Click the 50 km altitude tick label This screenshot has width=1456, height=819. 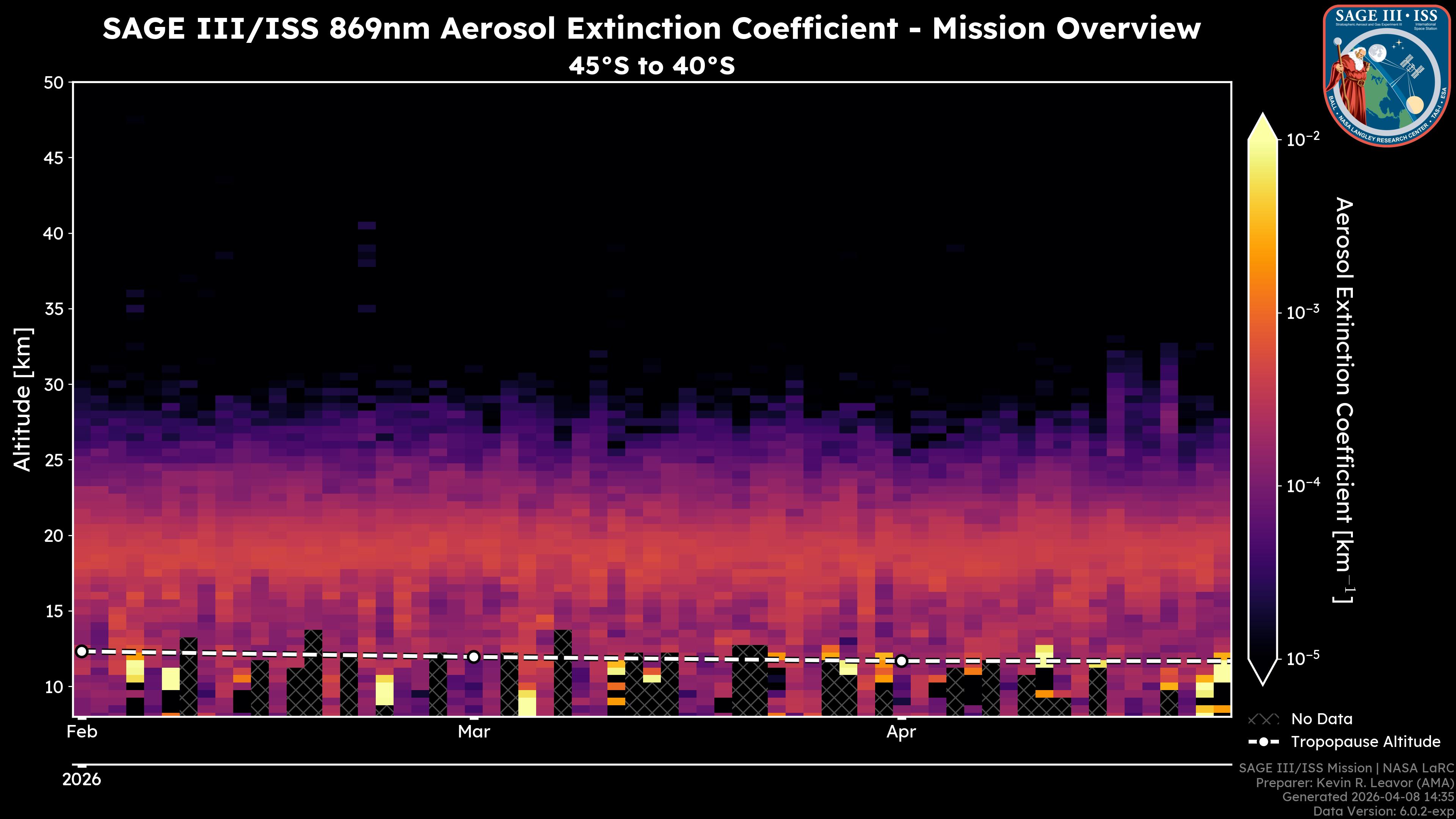click(54, 83)
